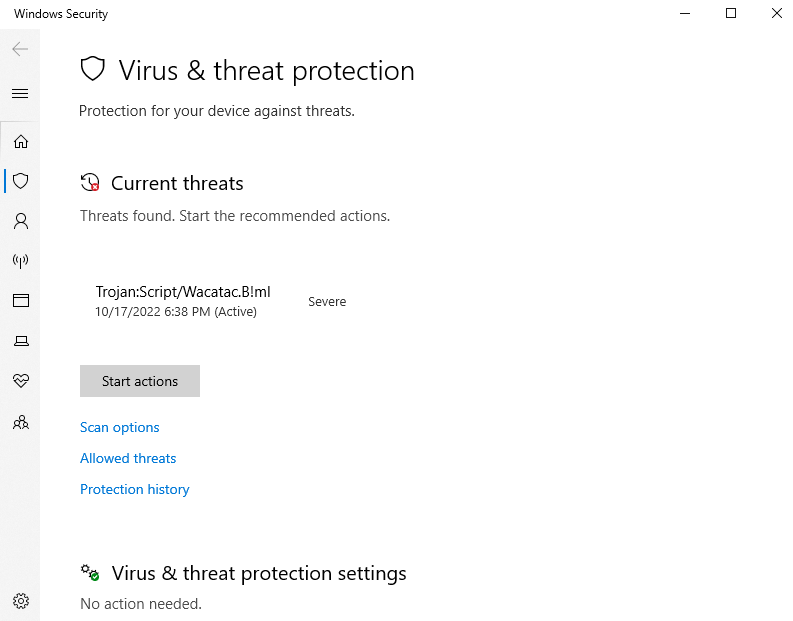Click the Start actions button
The width and height of the screenshot is (793, 621).
coord(140,381)
